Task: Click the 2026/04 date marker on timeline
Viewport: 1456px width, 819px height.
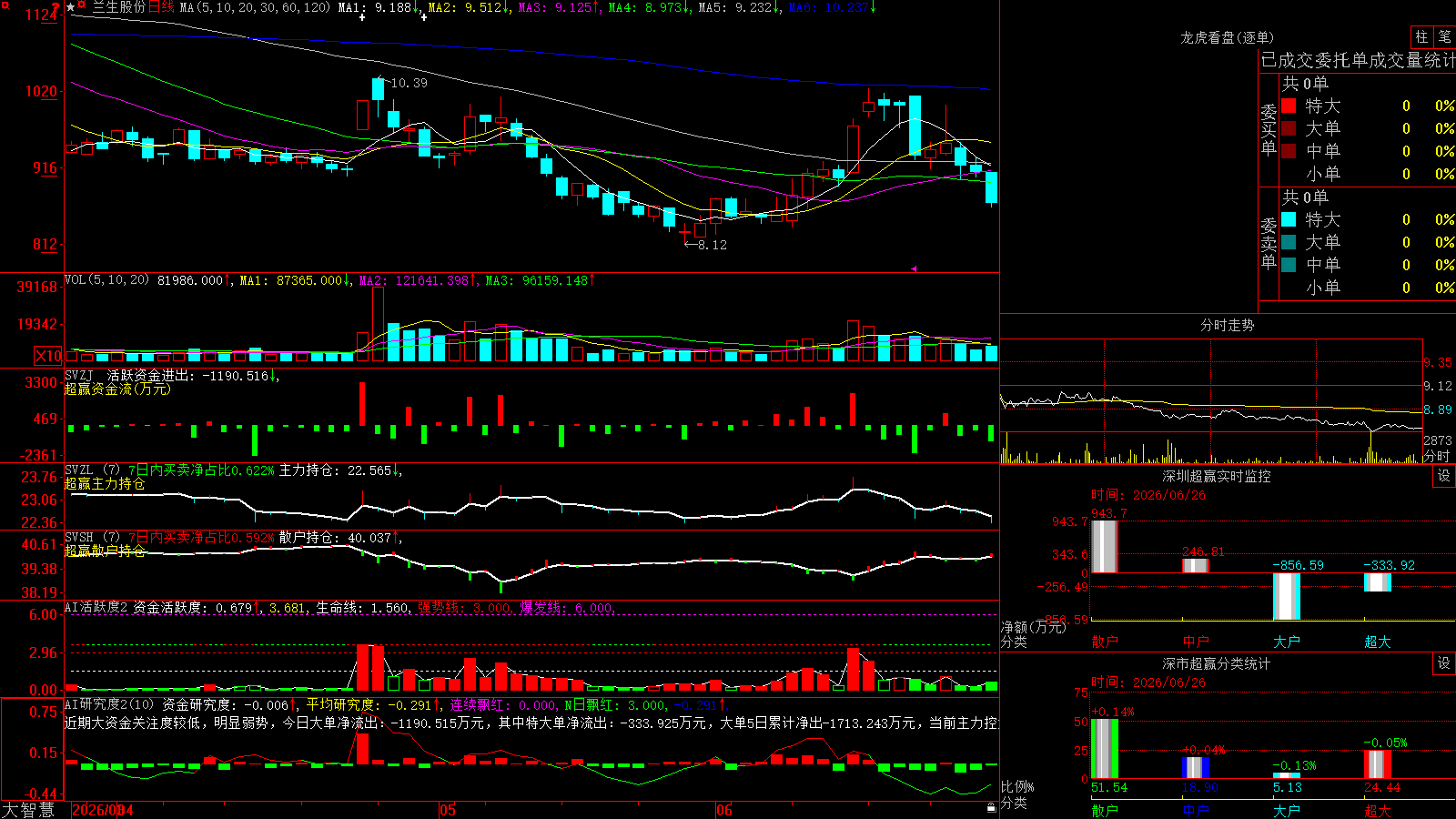Action: click(x=103, y=810)
